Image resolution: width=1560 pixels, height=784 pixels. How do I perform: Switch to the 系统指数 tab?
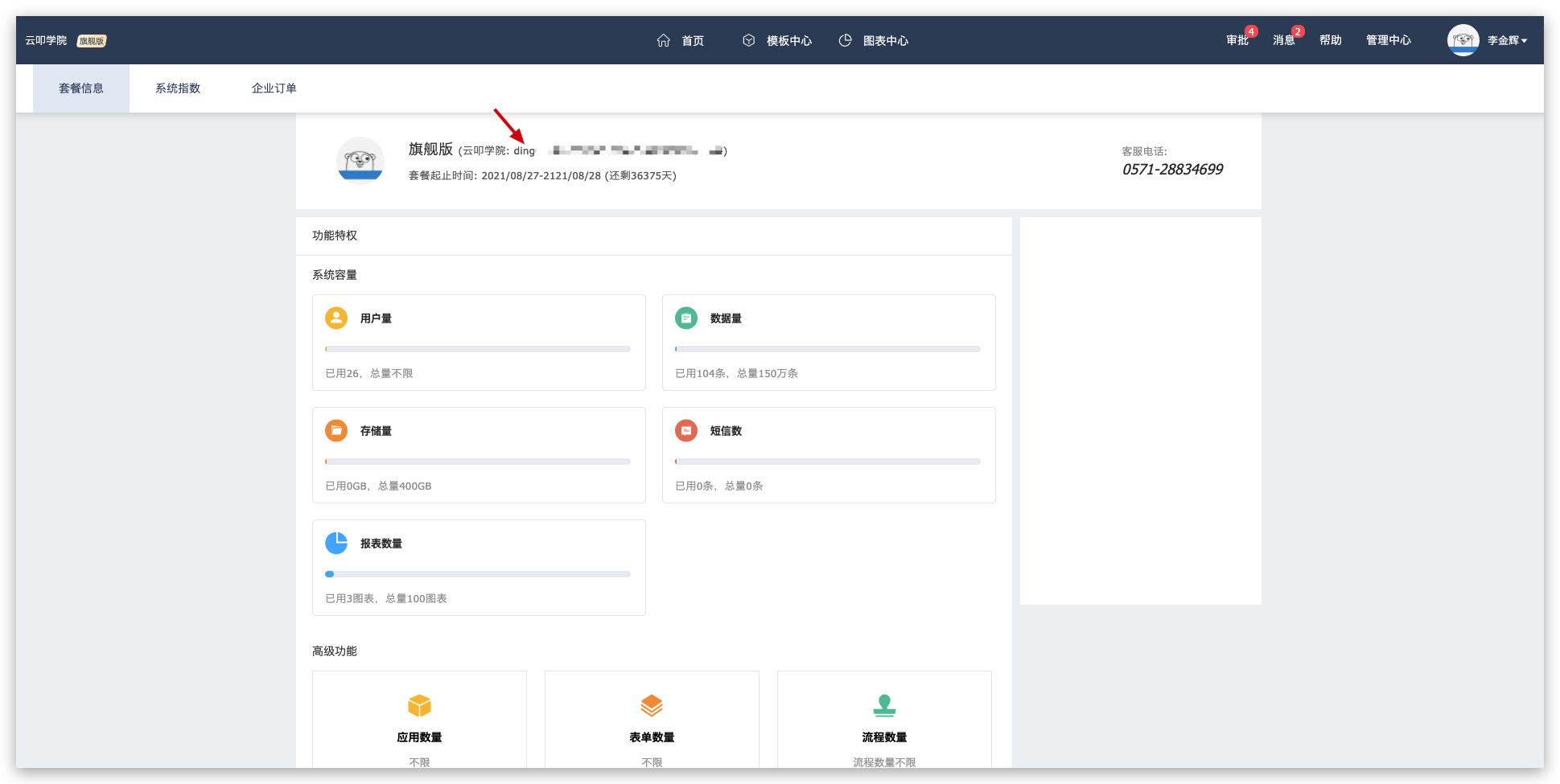[x=178, y=88]
